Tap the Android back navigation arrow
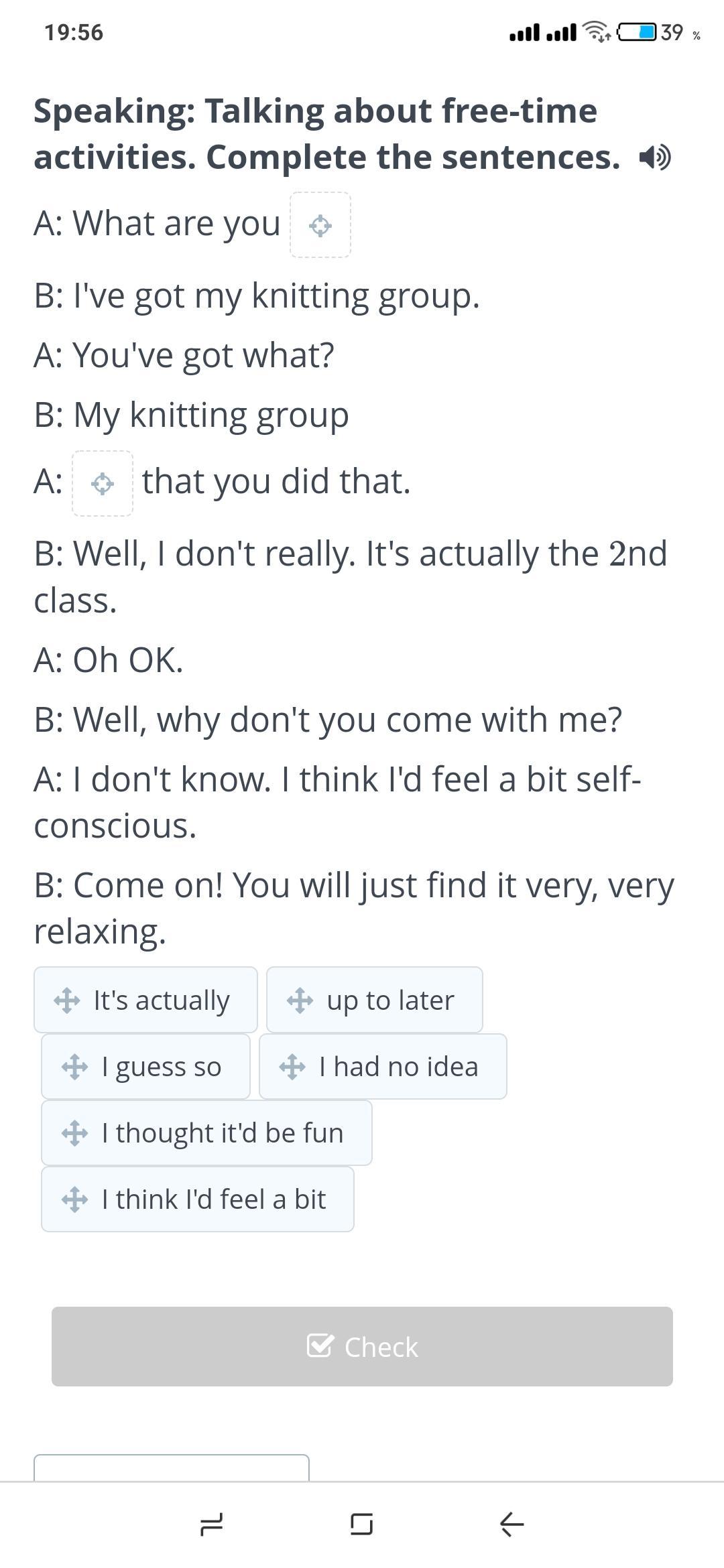This screenshot has width=724, height=1568. coord(511,1524)
